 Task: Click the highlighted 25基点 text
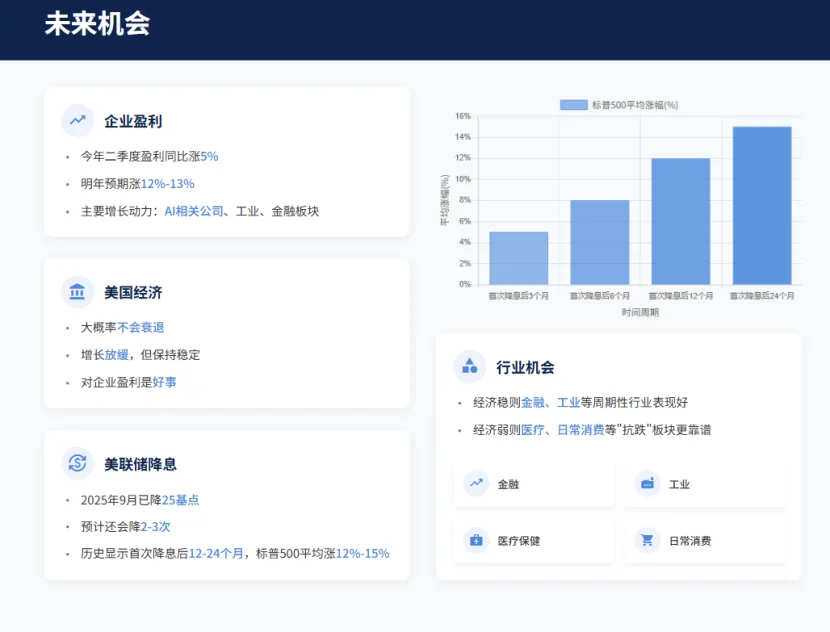click(x=180, y=499)
